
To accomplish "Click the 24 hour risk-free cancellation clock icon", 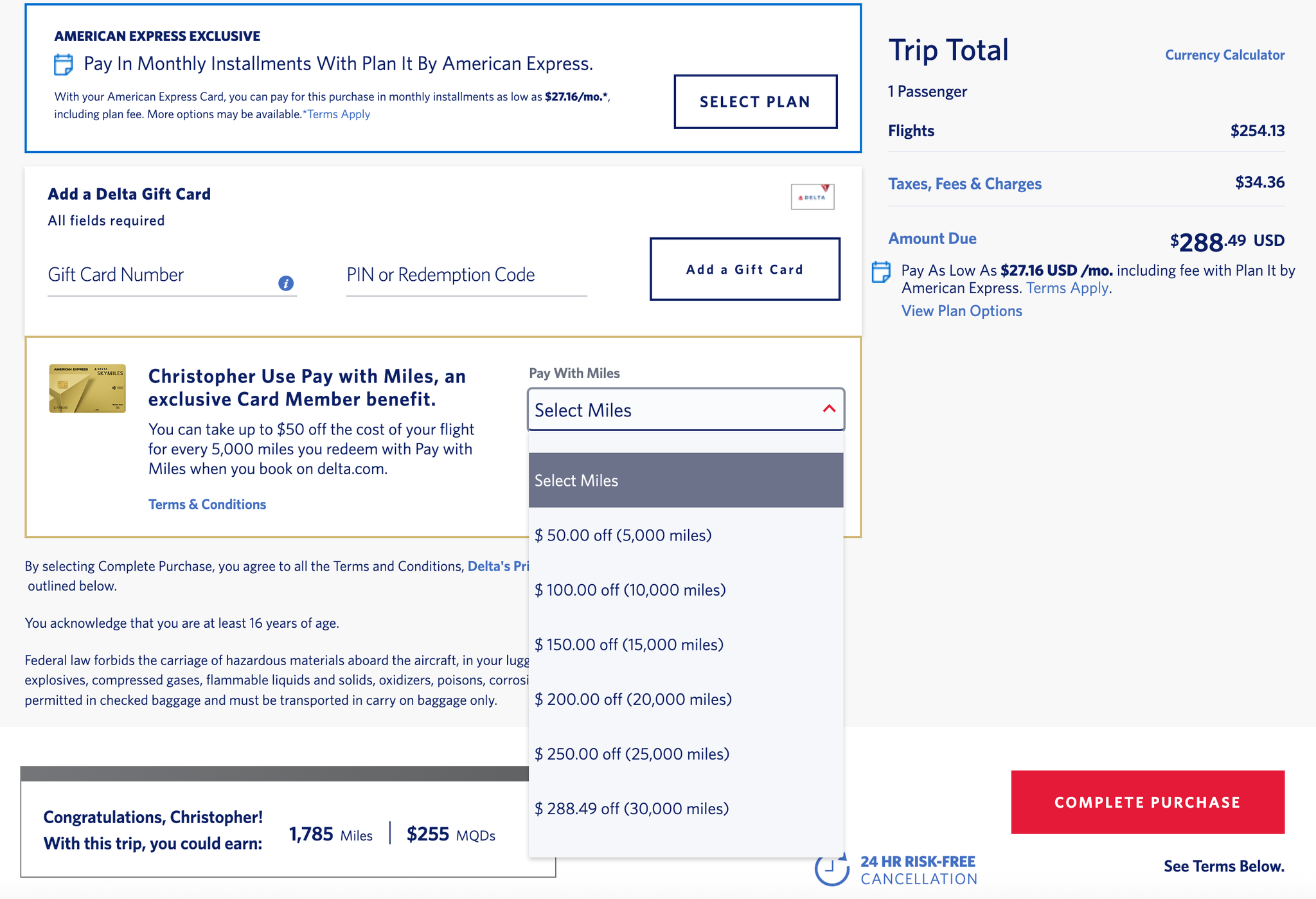I will pyautogui.click(x=832, y=871).
